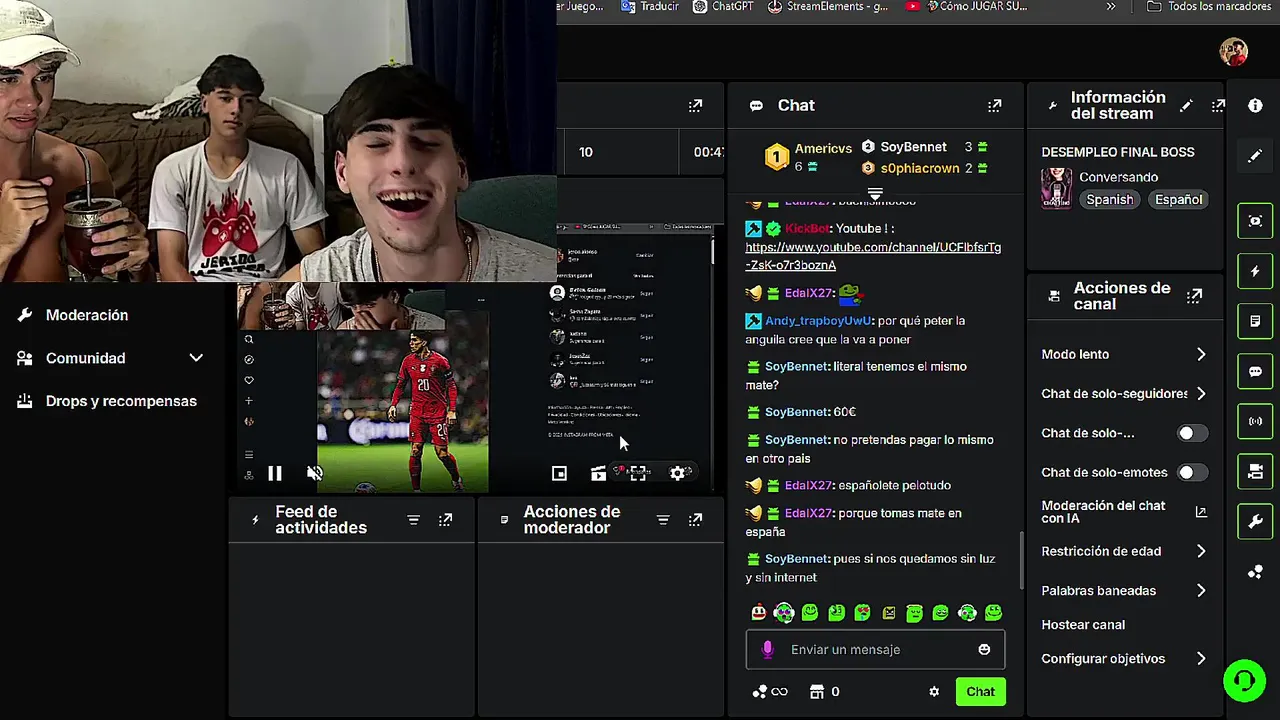Screen dimensions: 1280x720
Task: Click the Enviar un mensaje input field
Action: (x=875, y=650)
